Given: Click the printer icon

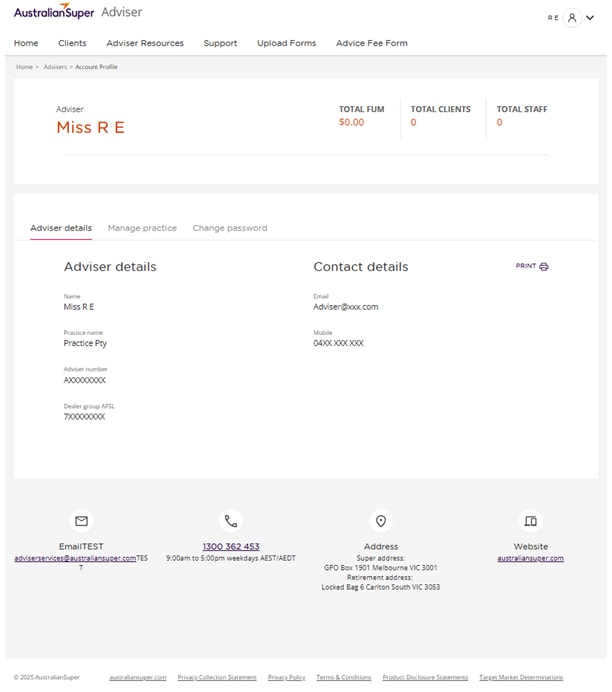Looking at the screenshot, I should tap(544, 267).
